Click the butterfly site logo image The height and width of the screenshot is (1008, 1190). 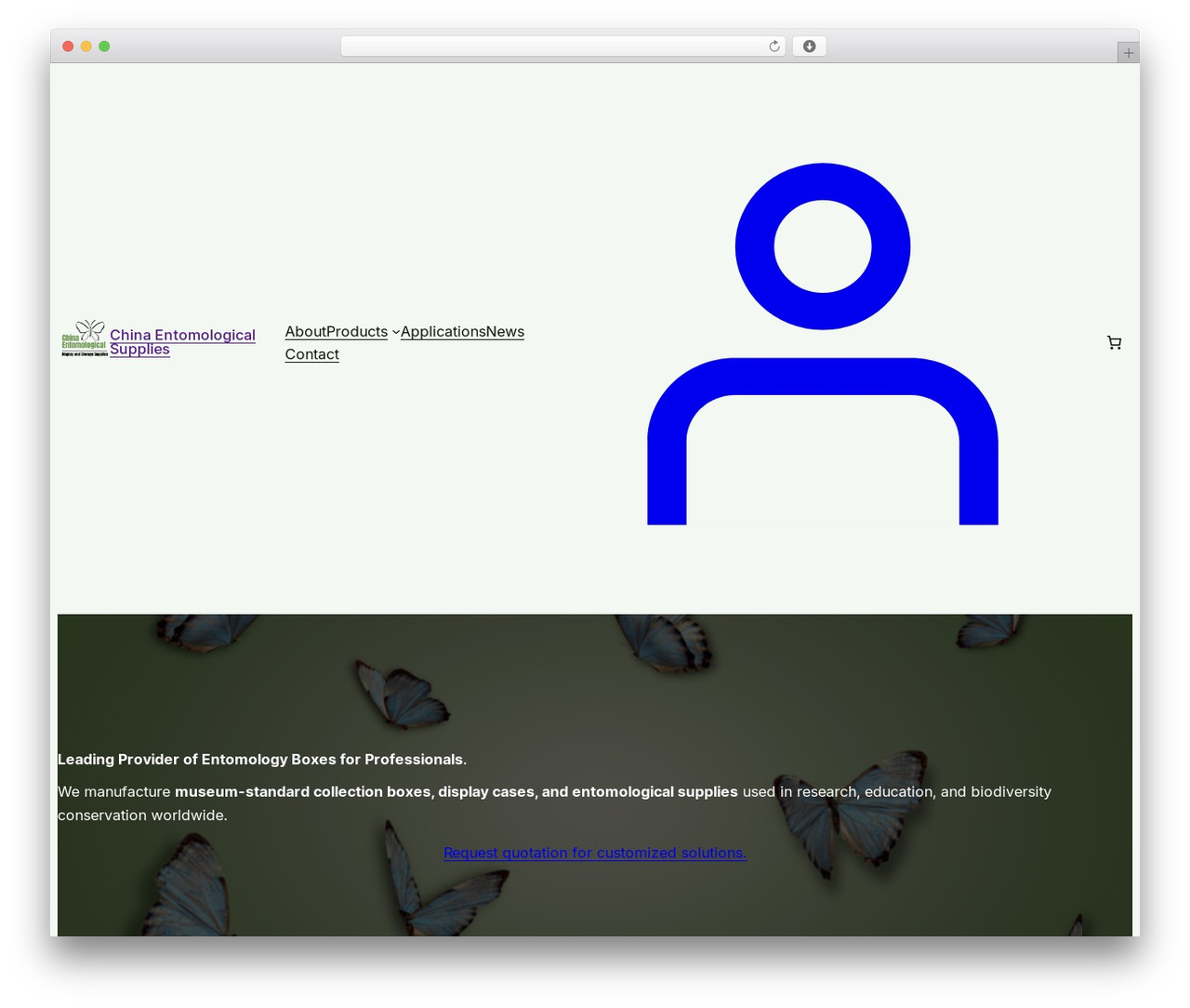coord(84,338)
